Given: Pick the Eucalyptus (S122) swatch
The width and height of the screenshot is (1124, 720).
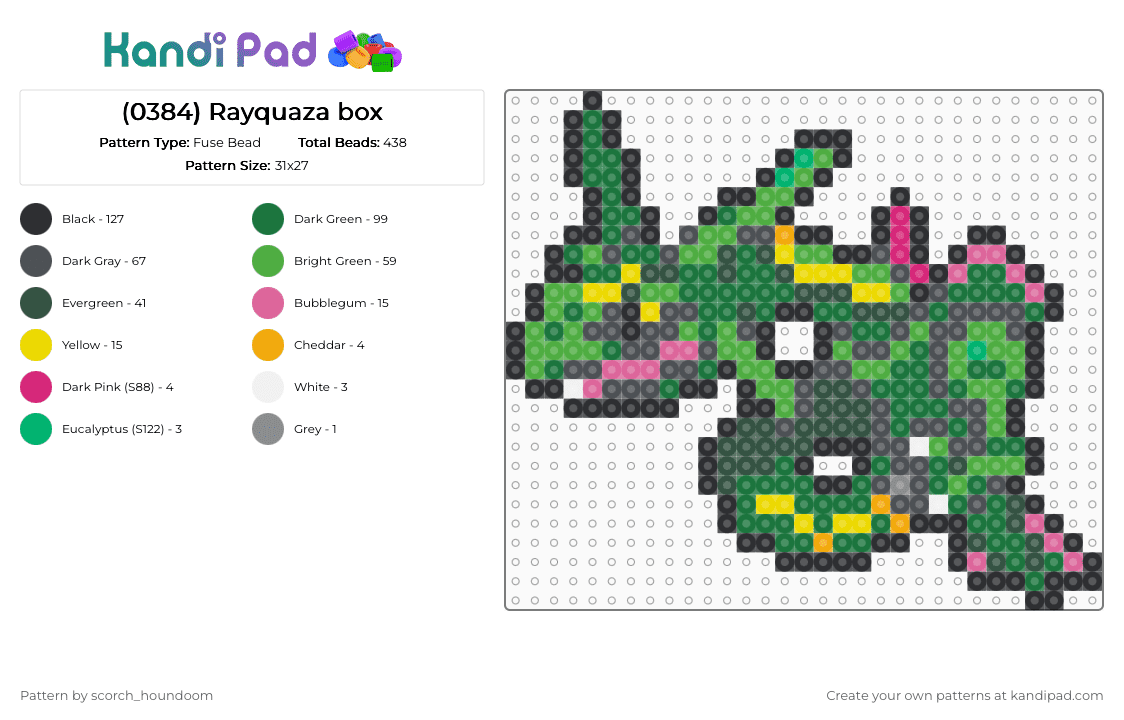Looking at the screenshot, I should point(36,429).
